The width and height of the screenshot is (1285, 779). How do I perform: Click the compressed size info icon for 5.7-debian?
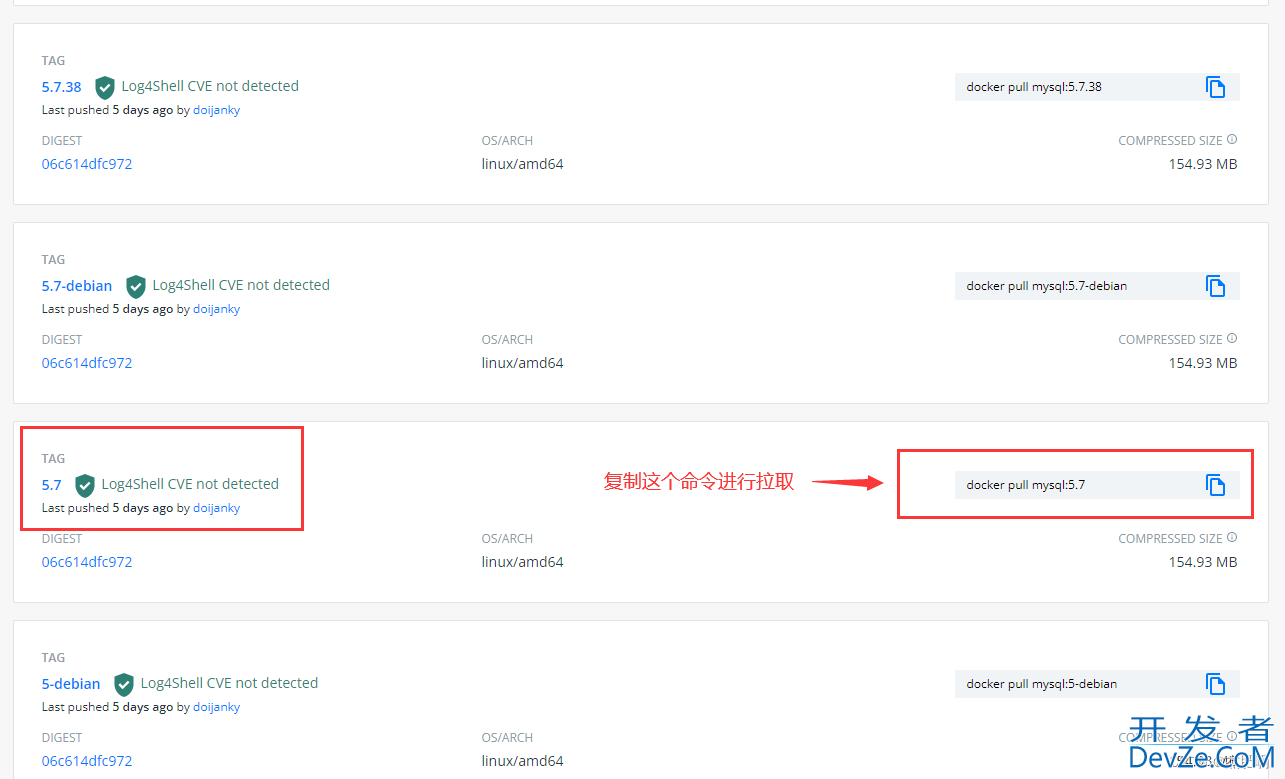[1232, 339]
